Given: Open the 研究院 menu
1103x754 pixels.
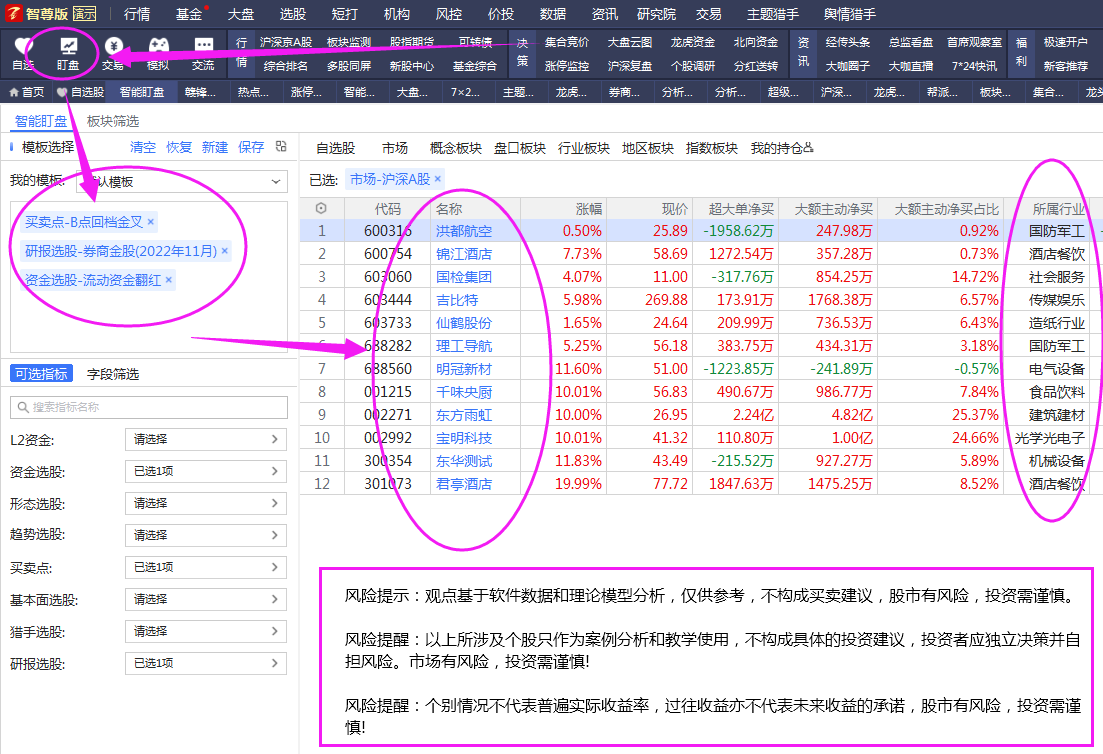Looking at the screenshot, I should click(x=656, y=14).
